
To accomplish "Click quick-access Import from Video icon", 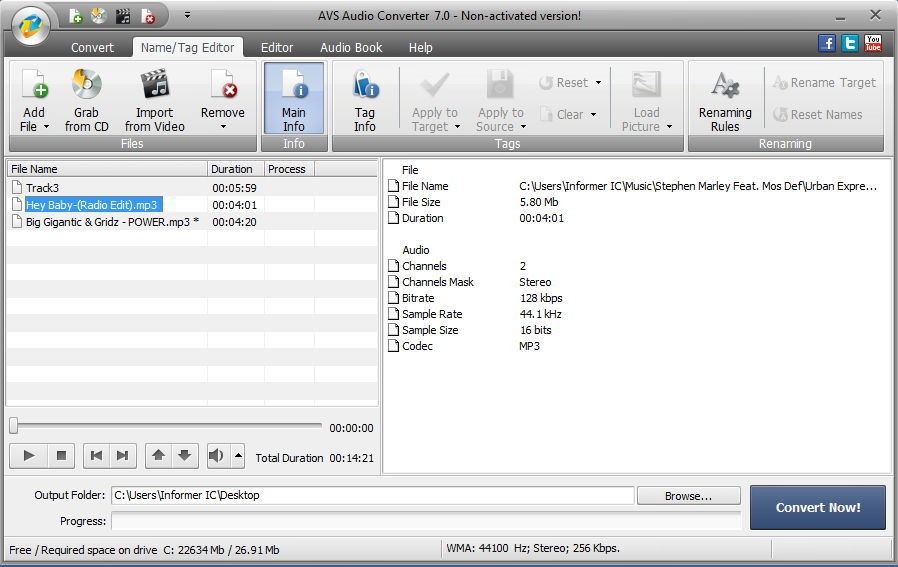I will point(123,16).
